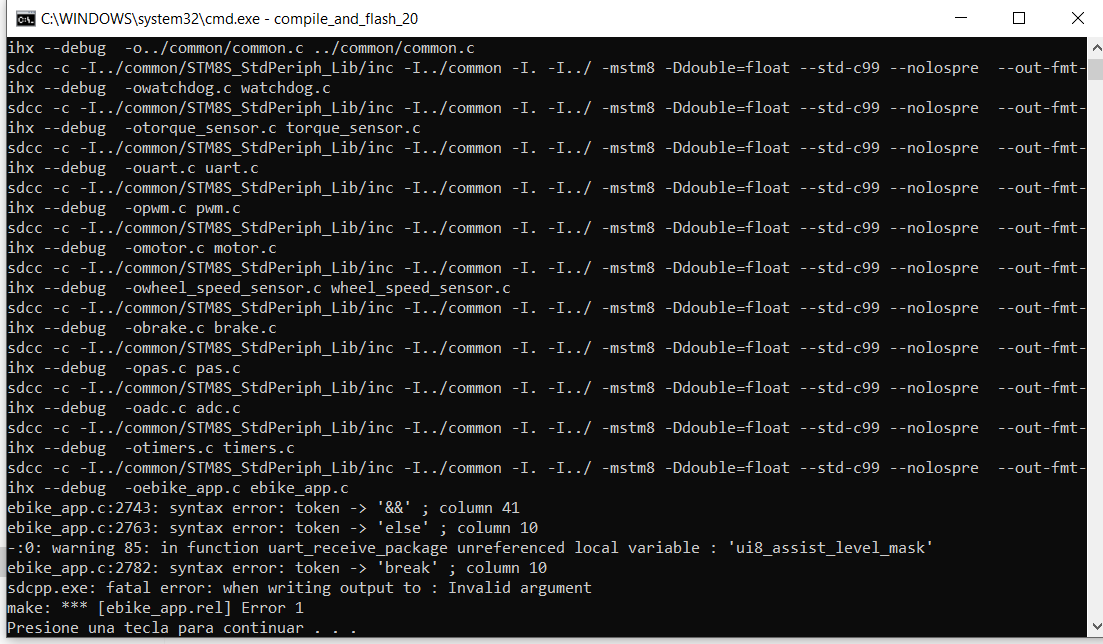Viewport: 1103px width, 644px height.
Task: Minimize the cmd.exe window
Action: pos(961,18)
